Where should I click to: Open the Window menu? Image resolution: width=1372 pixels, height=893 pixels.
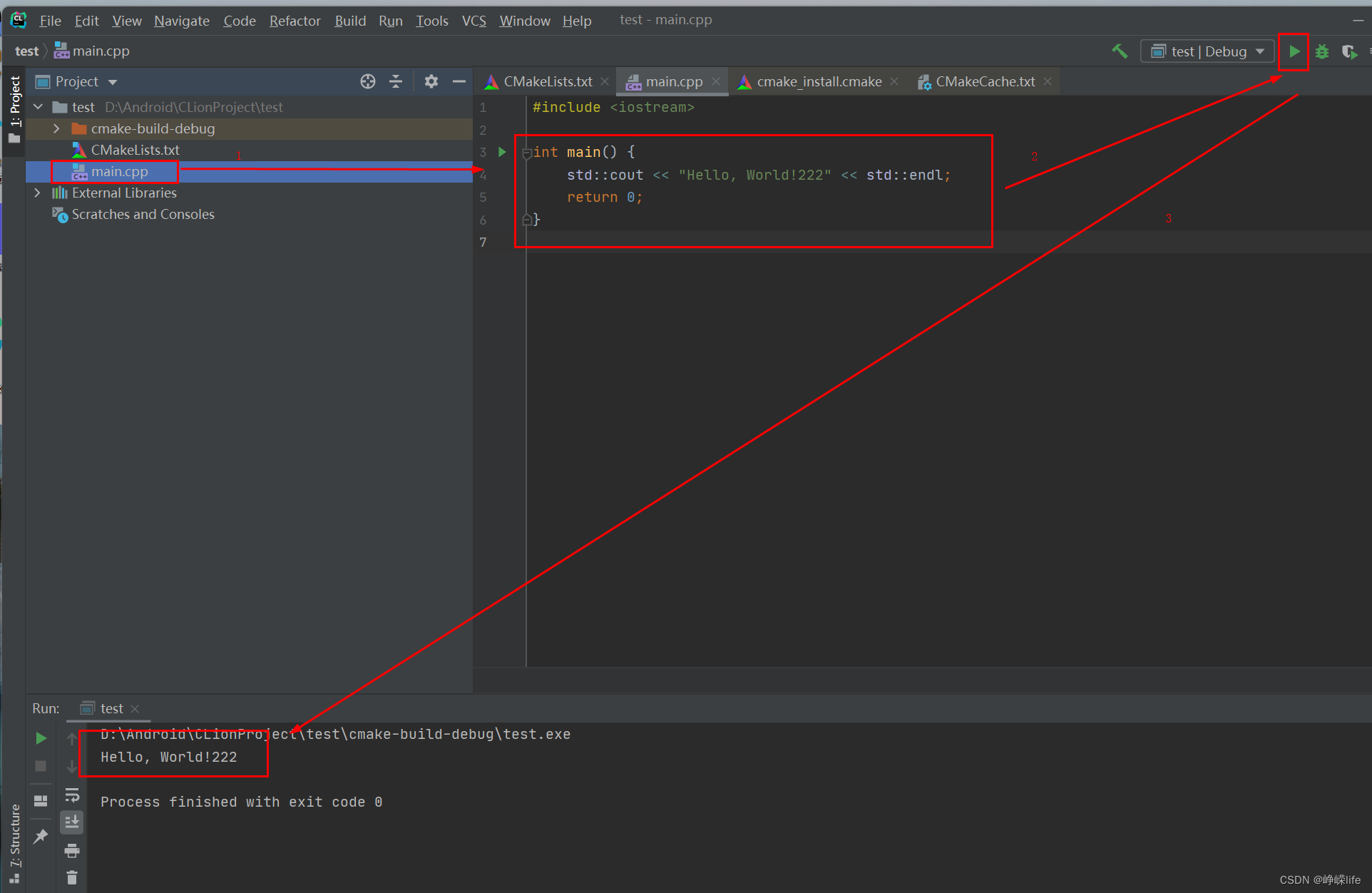point(524,21)
